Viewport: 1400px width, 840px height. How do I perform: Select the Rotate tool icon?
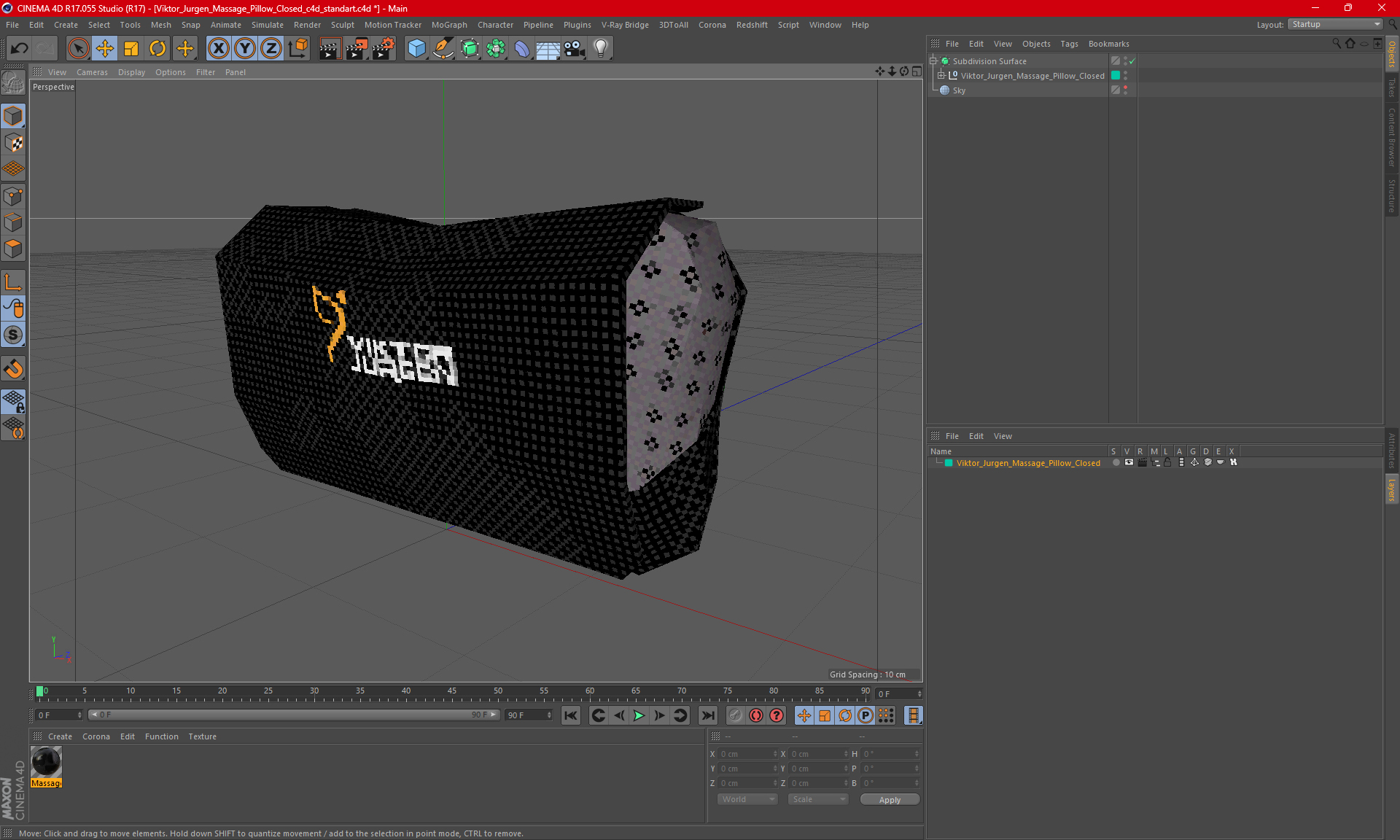(157, 49)
